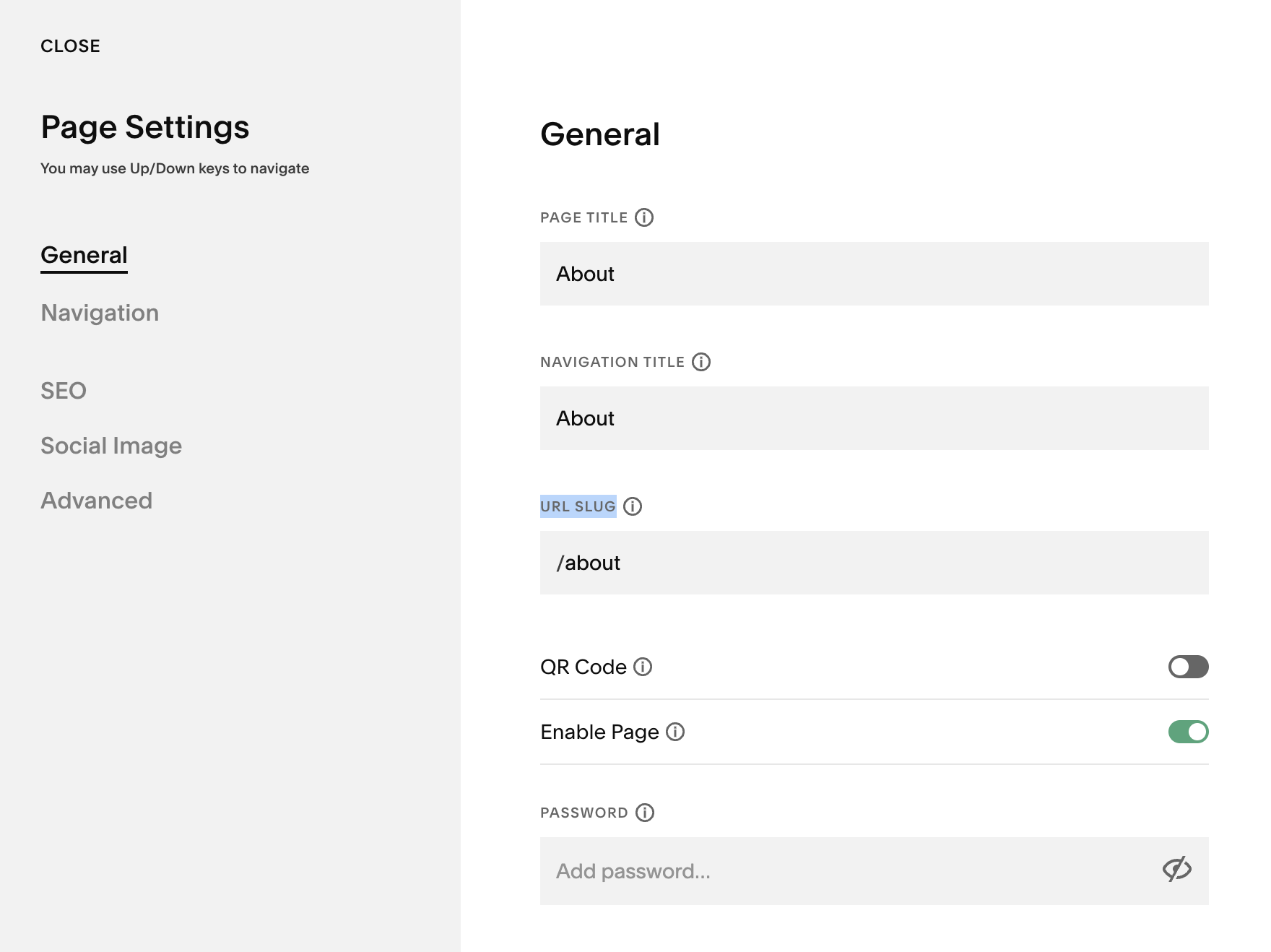Focus the Navigation Title input field
Viewport: 1271px width, 952px height.
click(874, 418)
